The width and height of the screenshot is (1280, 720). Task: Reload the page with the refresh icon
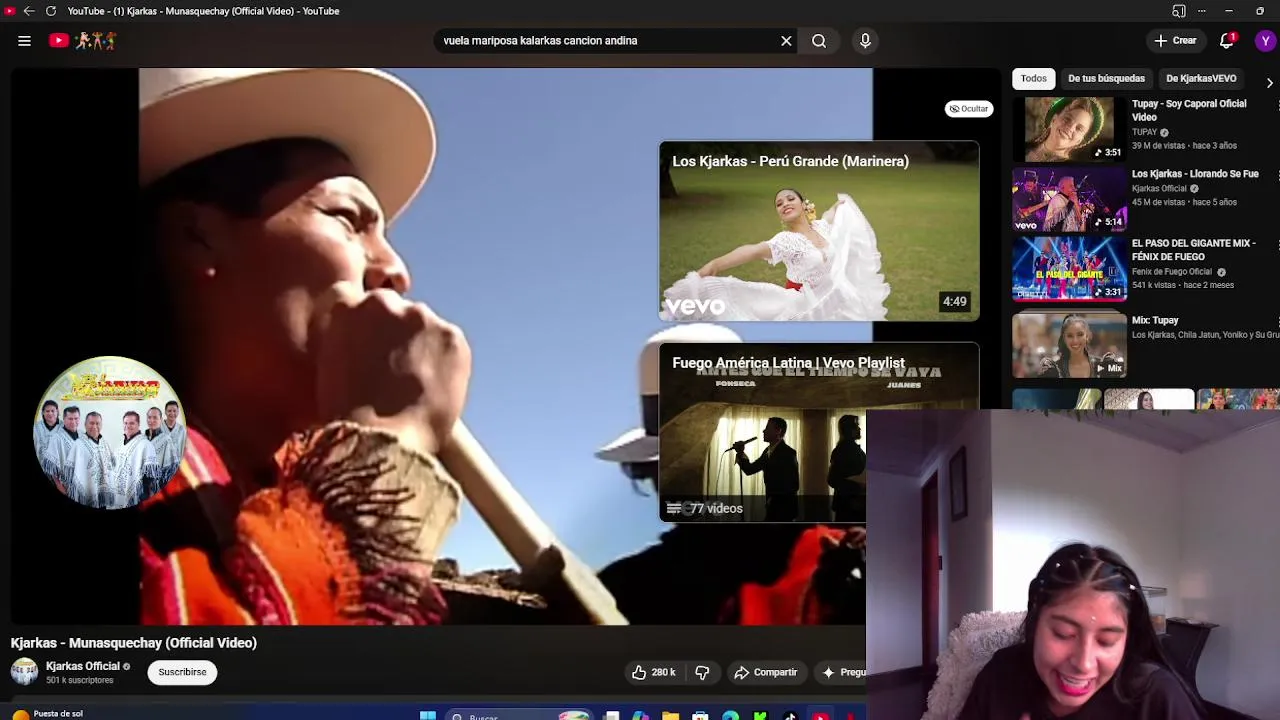(x=51, y=11)
